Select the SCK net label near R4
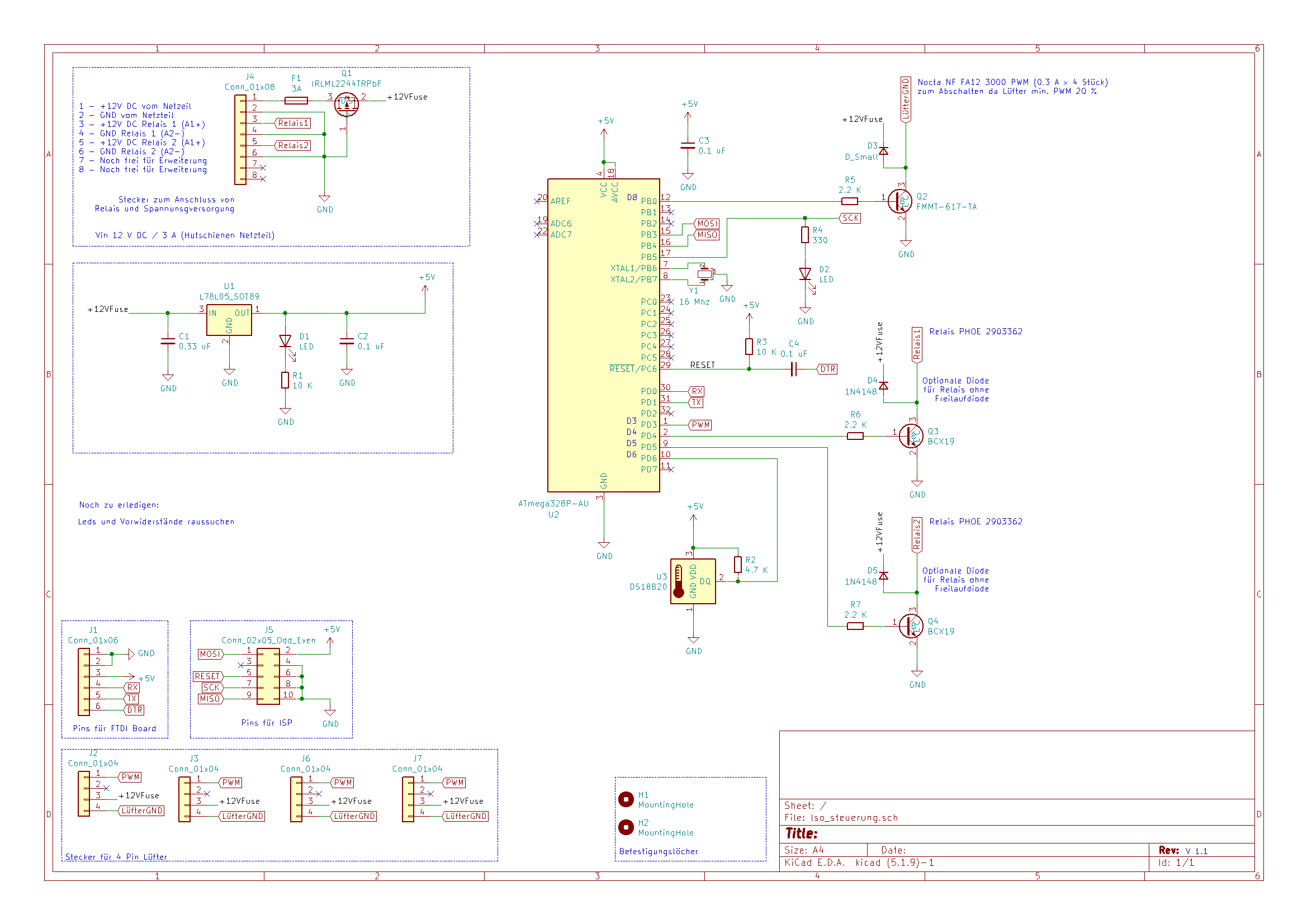This screenshot has height=924, width=1307. point(850,218)
